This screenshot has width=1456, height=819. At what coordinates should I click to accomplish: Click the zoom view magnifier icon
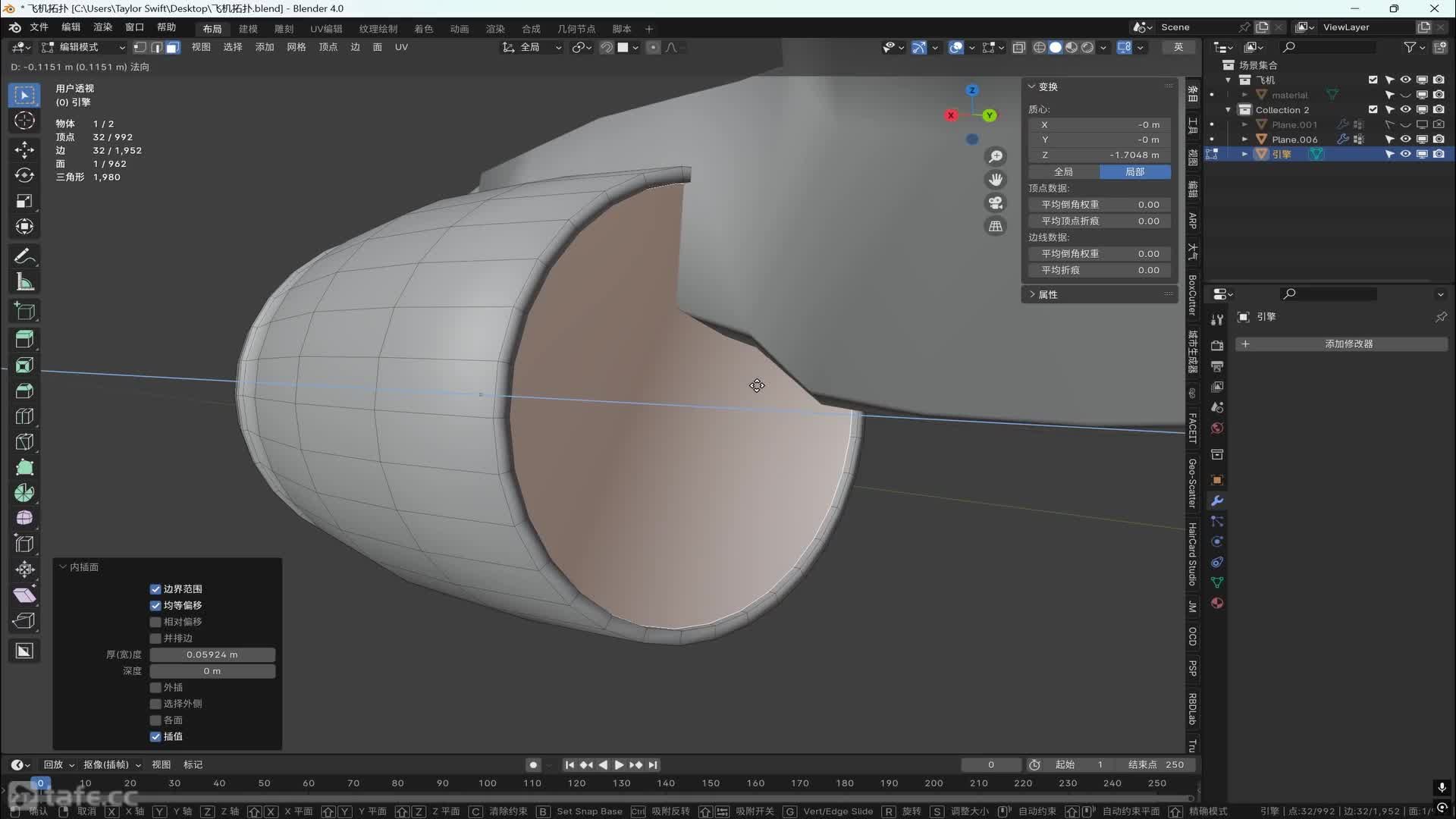(995, 157)
